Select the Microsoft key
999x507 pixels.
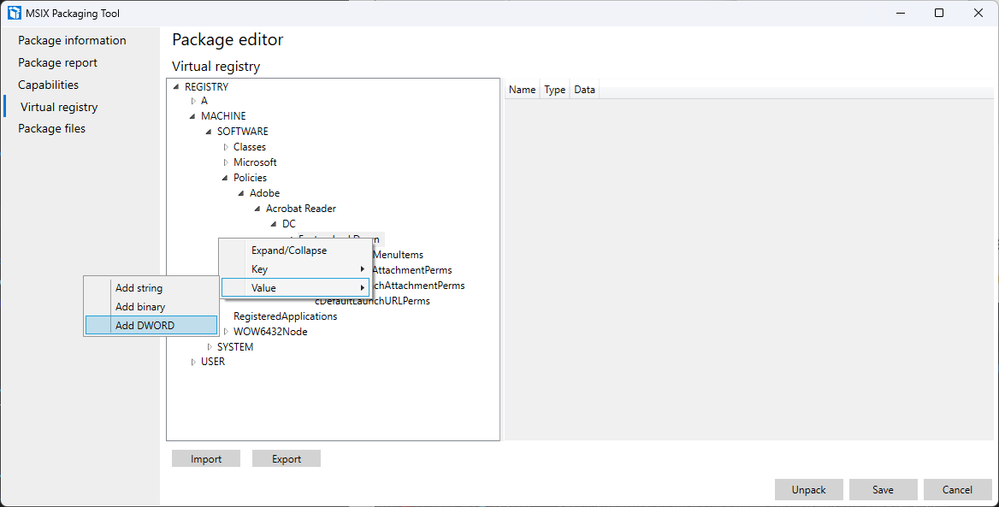click(255, 162)
